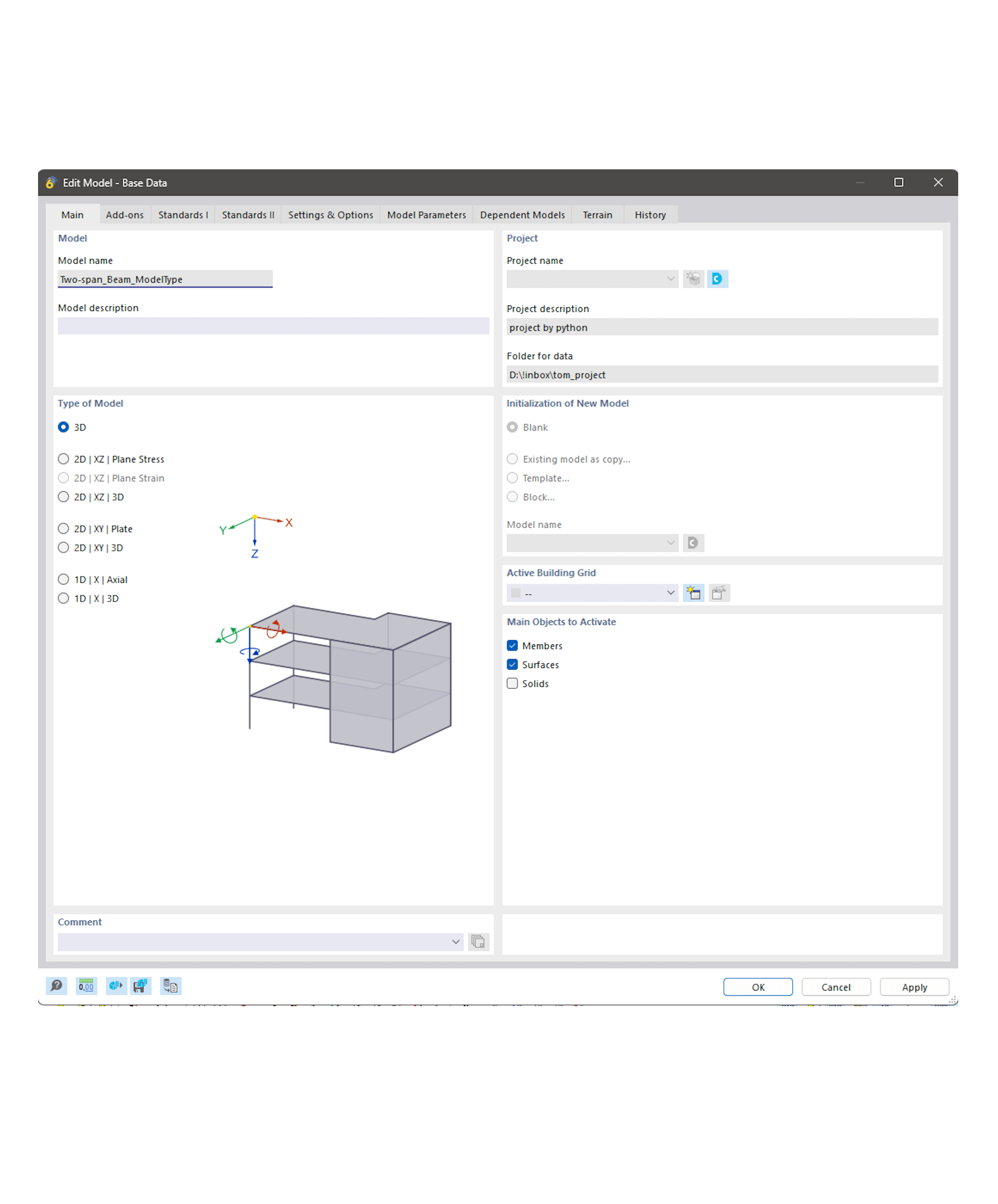The height and width of the screenshot is (1204, 998).
Task: Select 1D | X | Axial model type
Action: (63, 580)
